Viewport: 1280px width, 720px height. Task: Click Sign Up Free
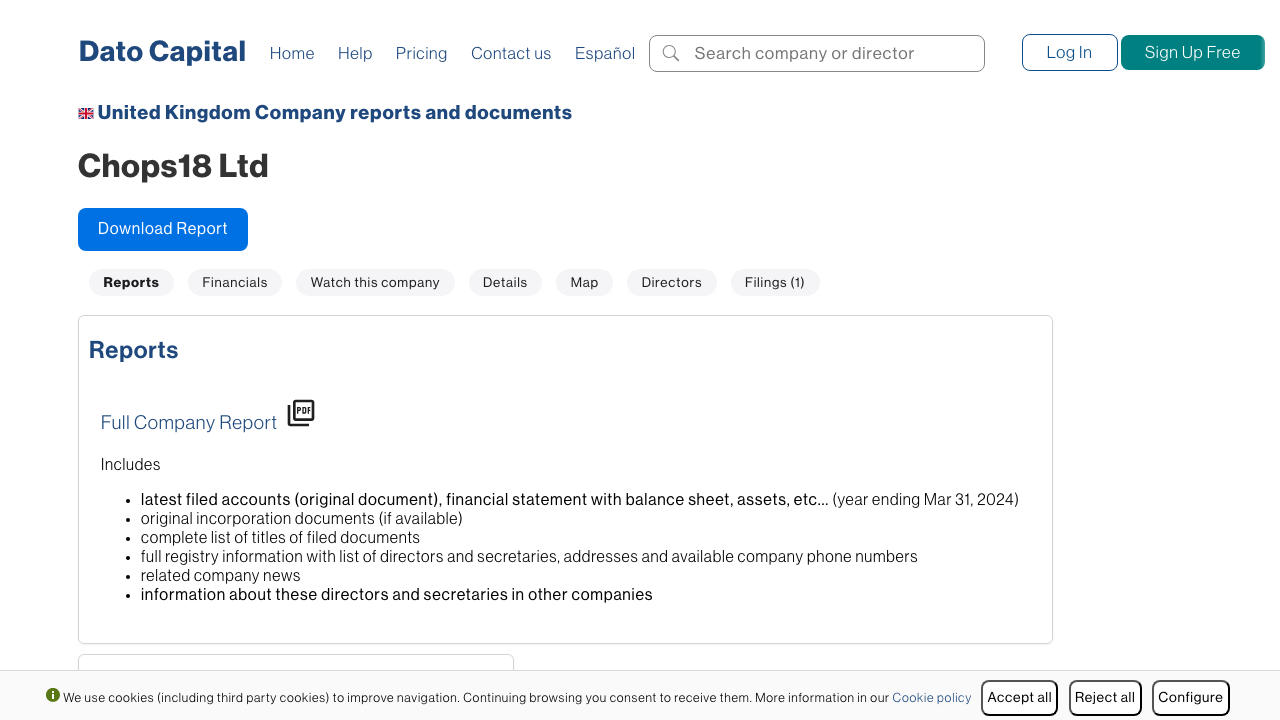pyautogui.click(x=1192, y=53)
